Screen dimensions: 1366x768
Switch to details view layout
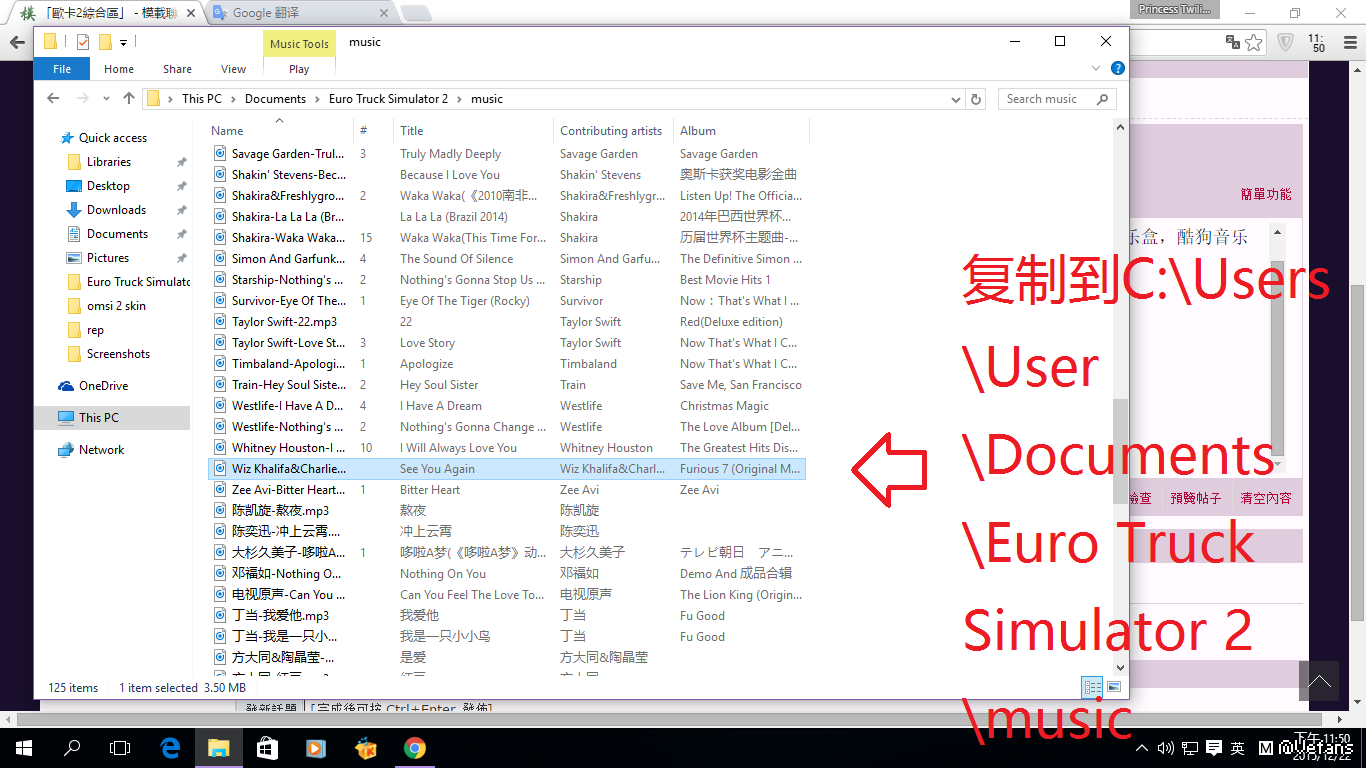[x=1092, y=687]
